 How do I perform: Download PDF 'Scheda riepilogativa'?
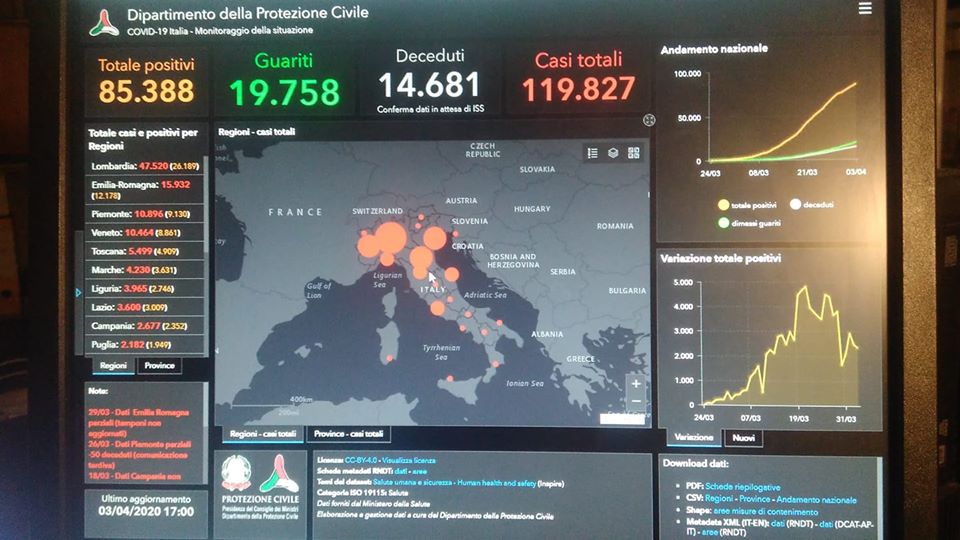coord(743,487)
